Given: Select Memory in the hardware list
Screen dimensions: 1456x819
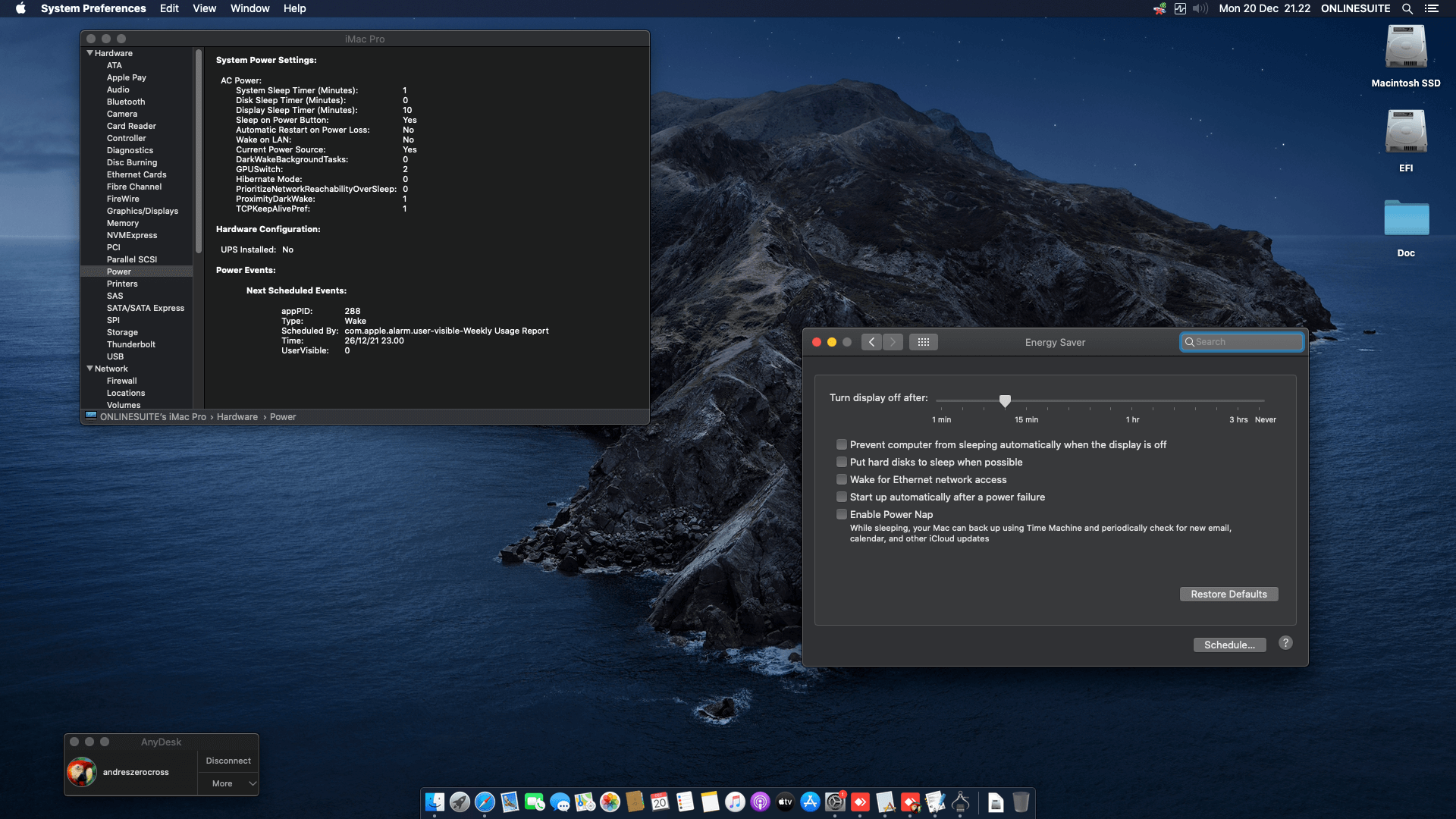Looking at the screenshot, I should (x=123, y=223).
